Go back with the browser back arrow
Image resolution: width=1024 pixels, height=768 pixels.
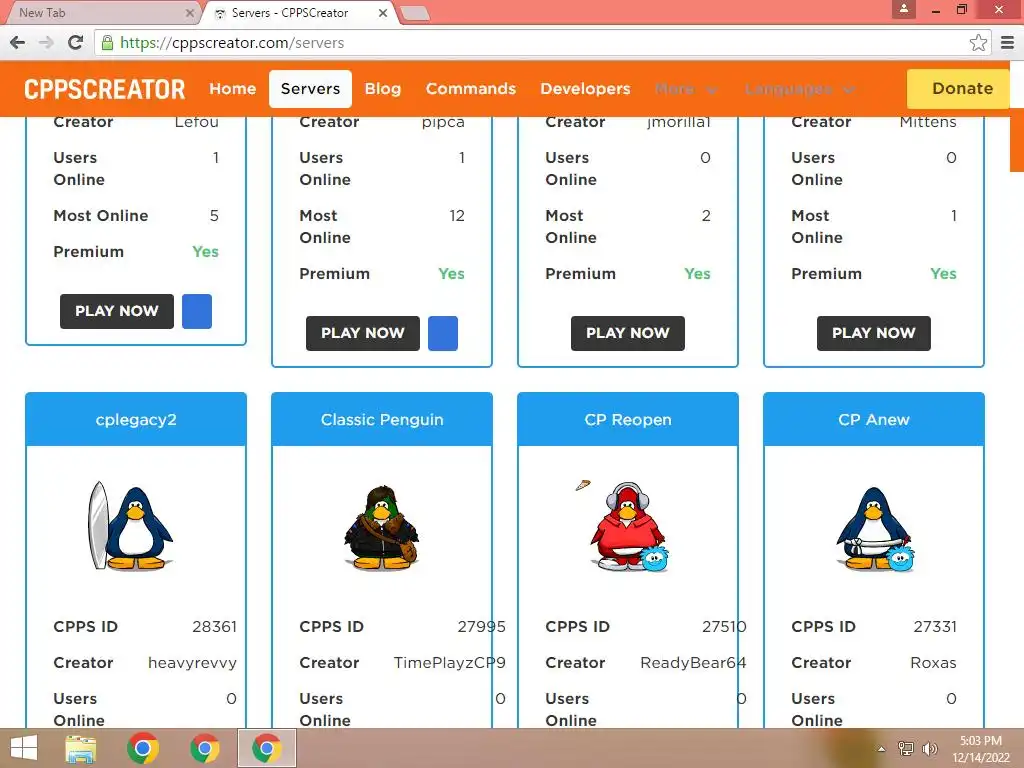18,43
